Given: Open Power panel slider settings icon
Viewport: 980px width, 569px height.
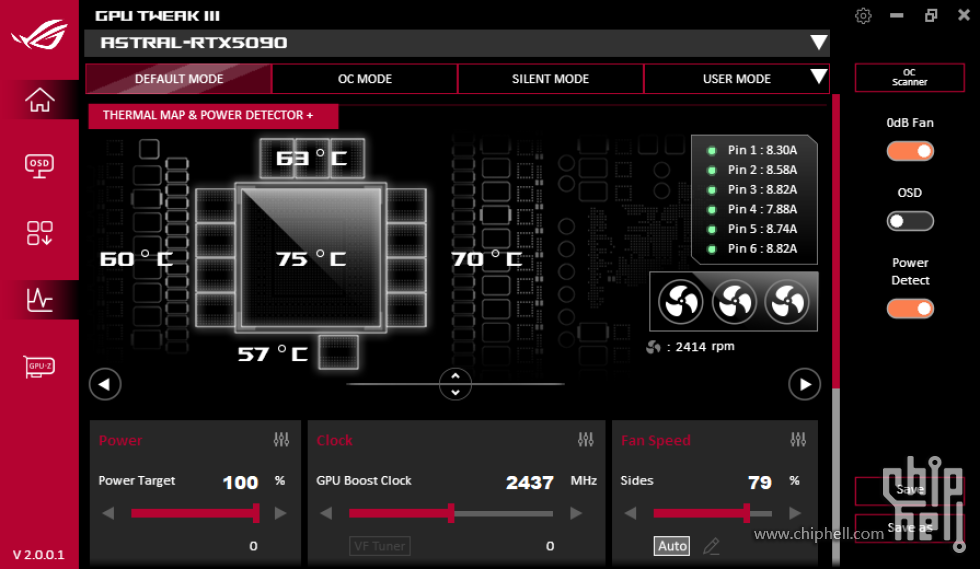Looking at the screenshot, I should (x=281, y=440).
